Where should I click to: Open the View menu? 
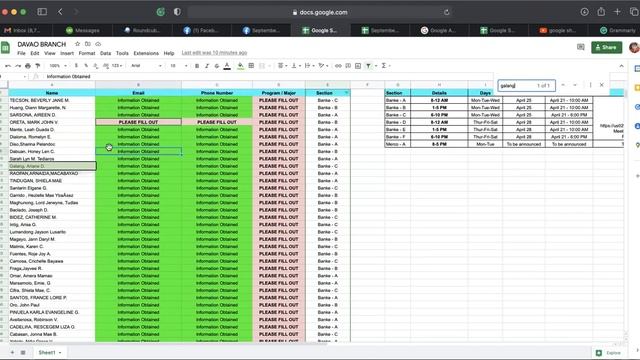tap(50, 53)
